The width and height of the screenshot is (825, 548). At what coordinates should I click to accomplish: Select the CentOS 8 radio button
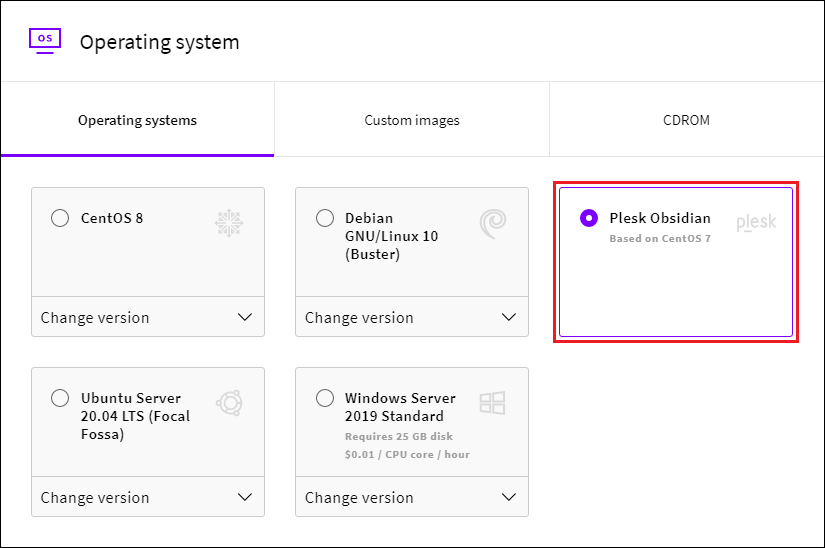[x=60, y=218]
